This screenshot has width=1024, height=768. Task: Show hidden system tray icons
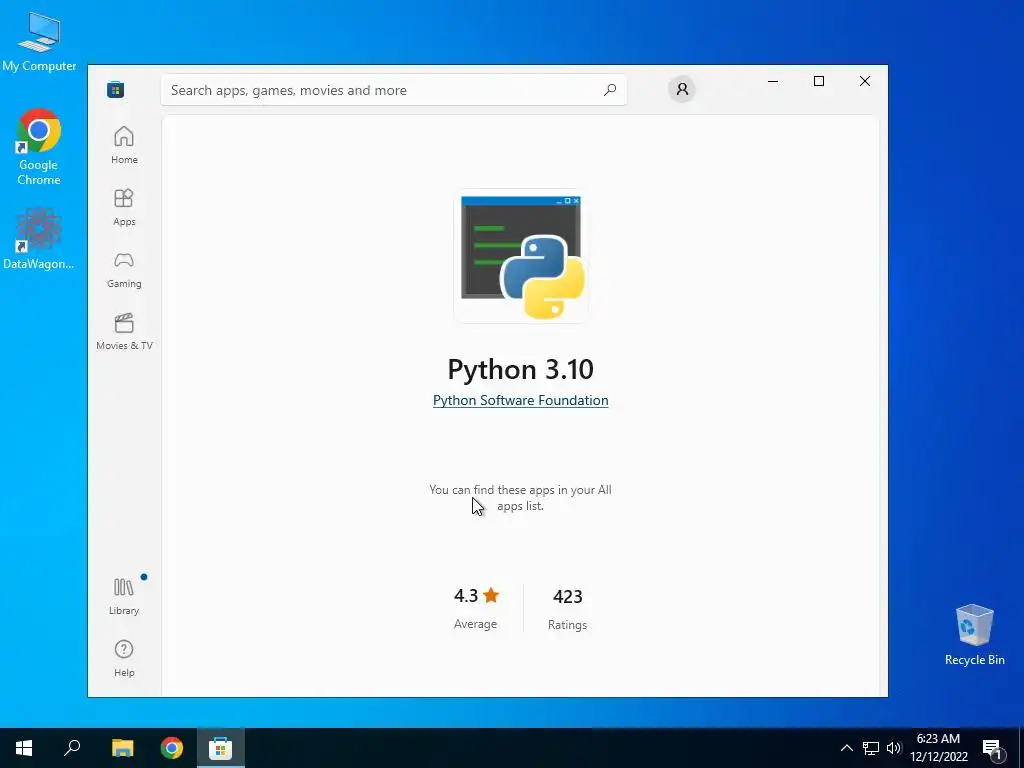pyautogui.click(x=846, y=748)
